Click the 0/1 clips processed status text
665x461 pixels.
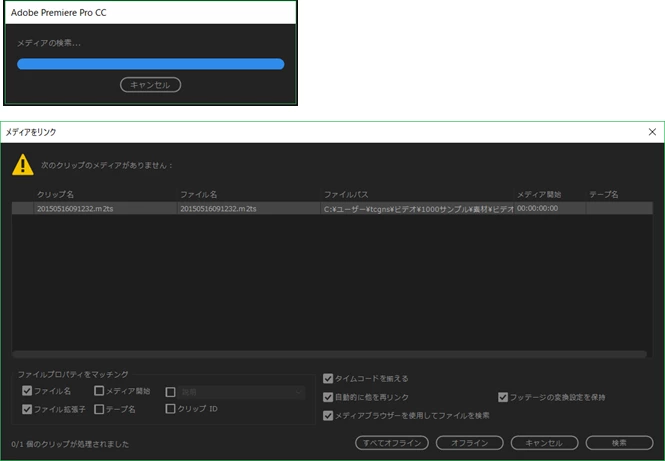[x=70, y=444]
